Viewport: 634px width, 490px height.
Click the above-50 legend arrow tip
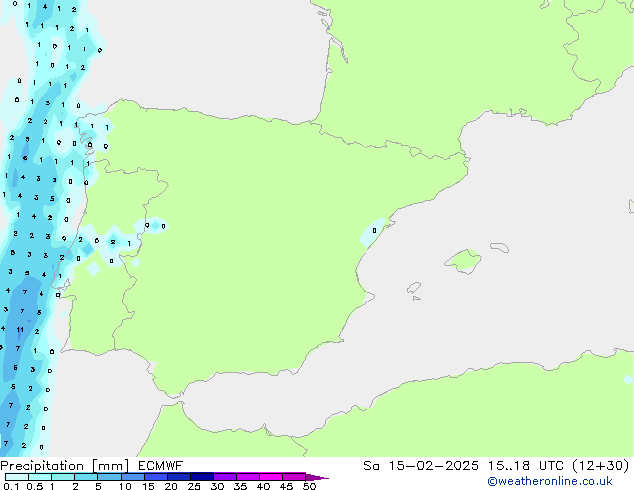[x=317, y=477]
